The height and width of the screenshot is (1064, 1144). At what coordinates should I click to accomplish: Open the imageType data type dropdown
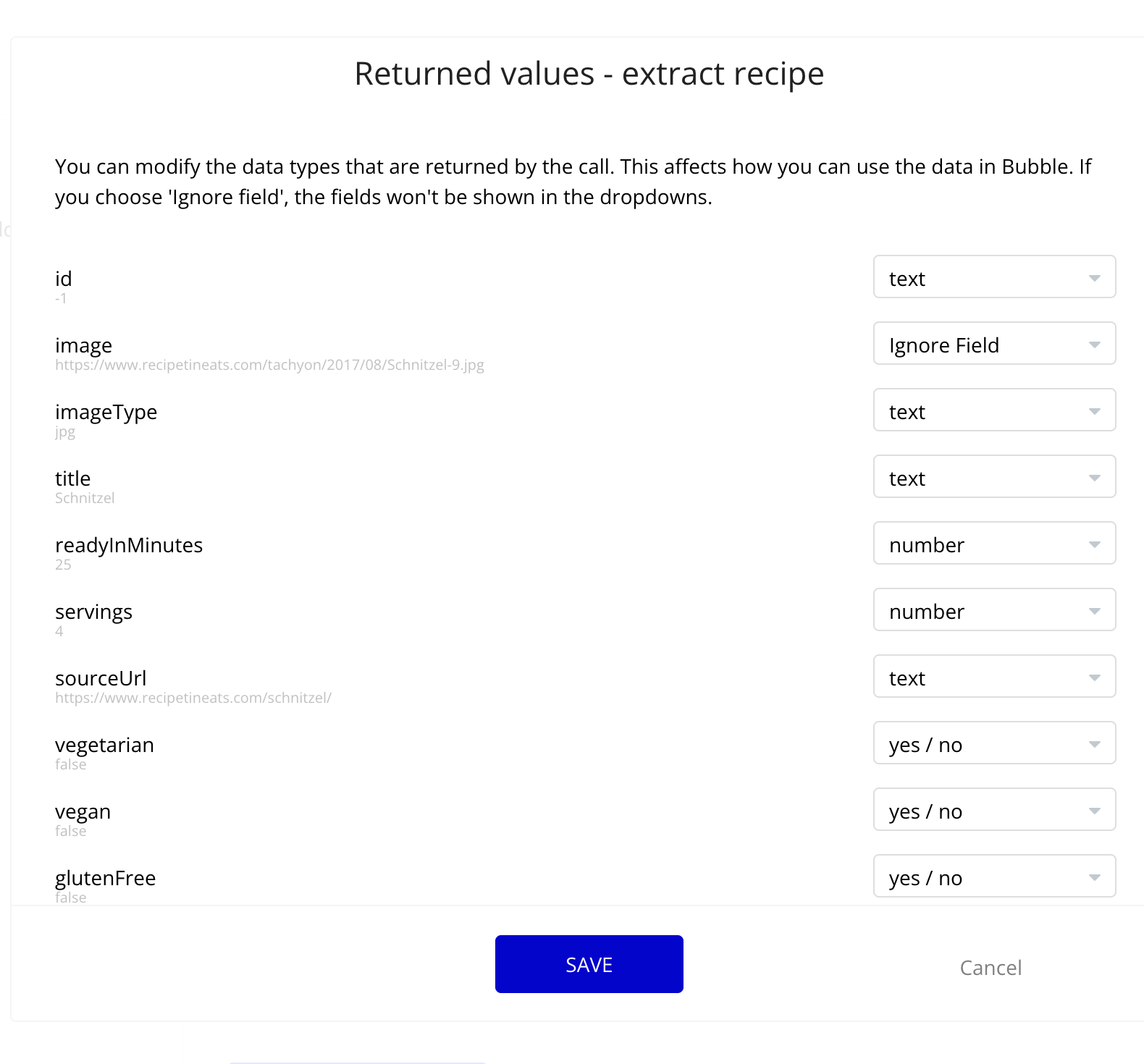pyautogui.click(x=994, y=410)
